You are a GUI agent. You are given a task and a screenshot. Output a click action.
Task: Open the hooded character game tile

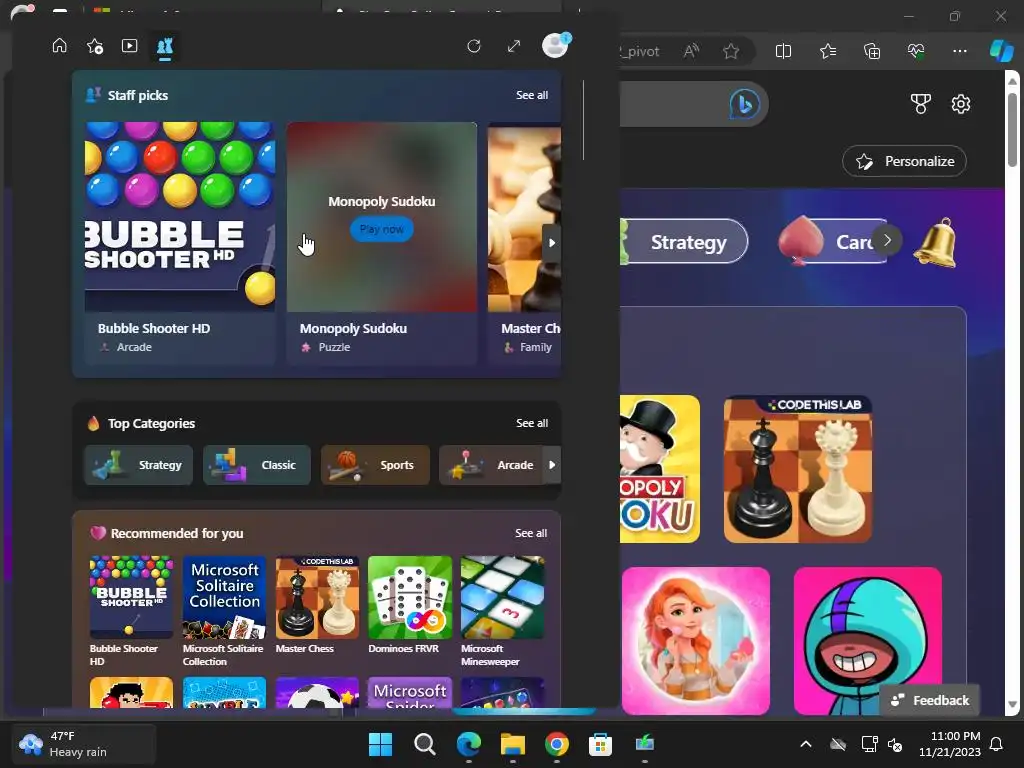coord(867,641)
